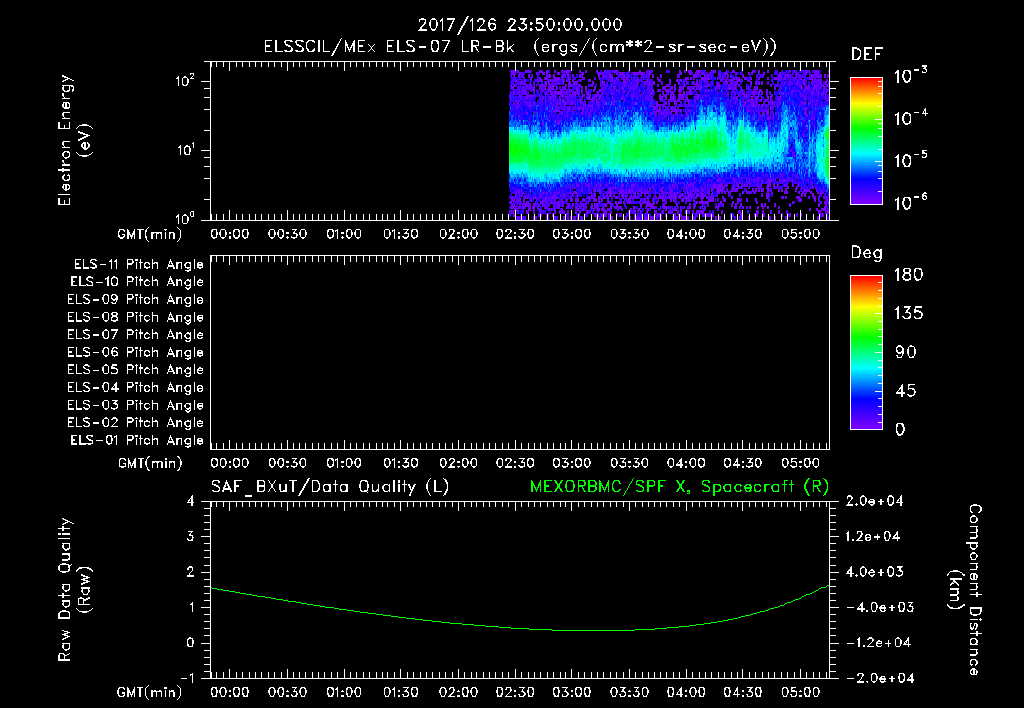
Task: Click the 45 tick on Deg scale
Action: pyautogui.click(x=905, y=391)
